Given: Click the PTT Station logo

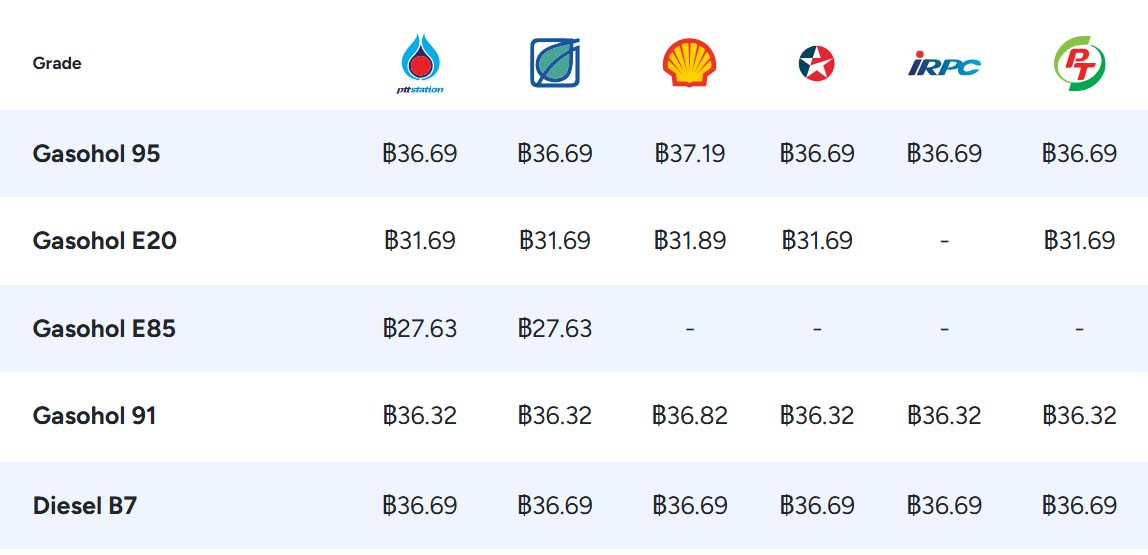Looking at the screenshot, I should 421,64.
